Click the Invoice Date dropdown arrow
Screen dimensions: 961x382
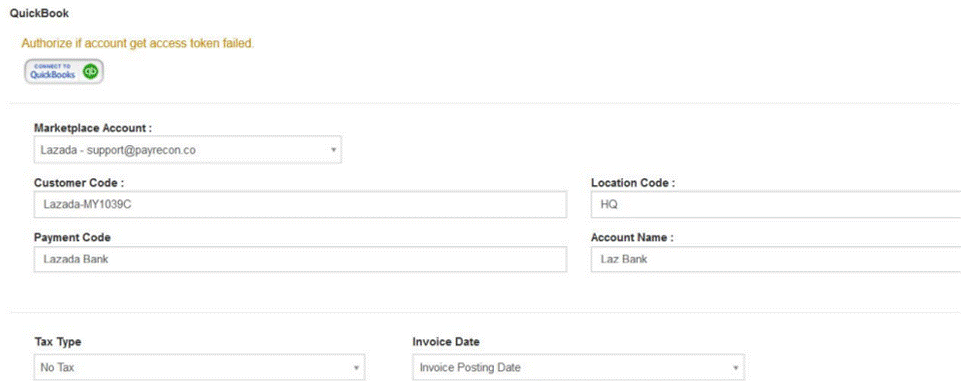tap(735, 367)
